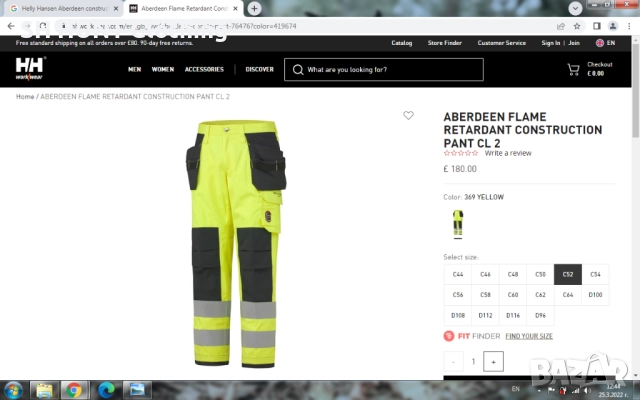
Task: Click the Store Finder link
Action: tap(444, 43)
